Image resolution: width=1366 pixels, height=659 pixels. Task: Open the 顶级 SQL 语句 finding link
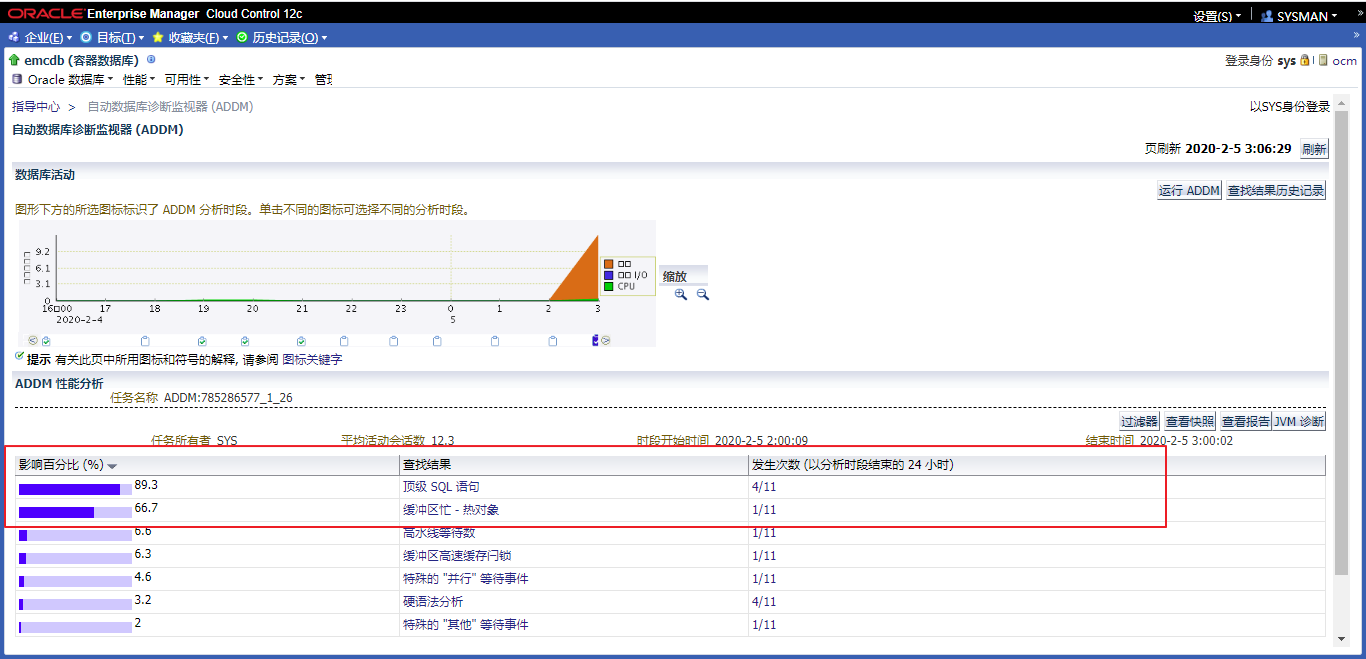coord(441,487)
